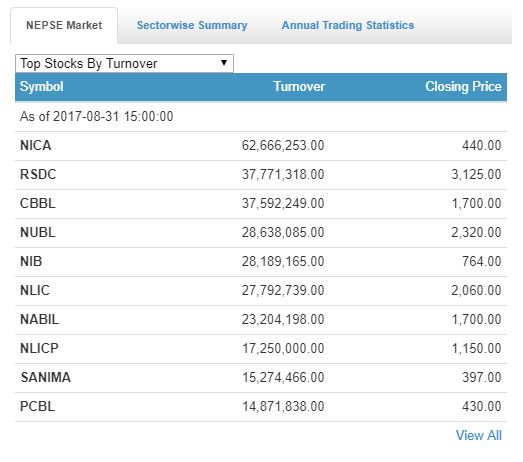The height and width of the screenshot is (462, 523).
Task: Click the Closing Price column header
Action: tap(463, 87)
